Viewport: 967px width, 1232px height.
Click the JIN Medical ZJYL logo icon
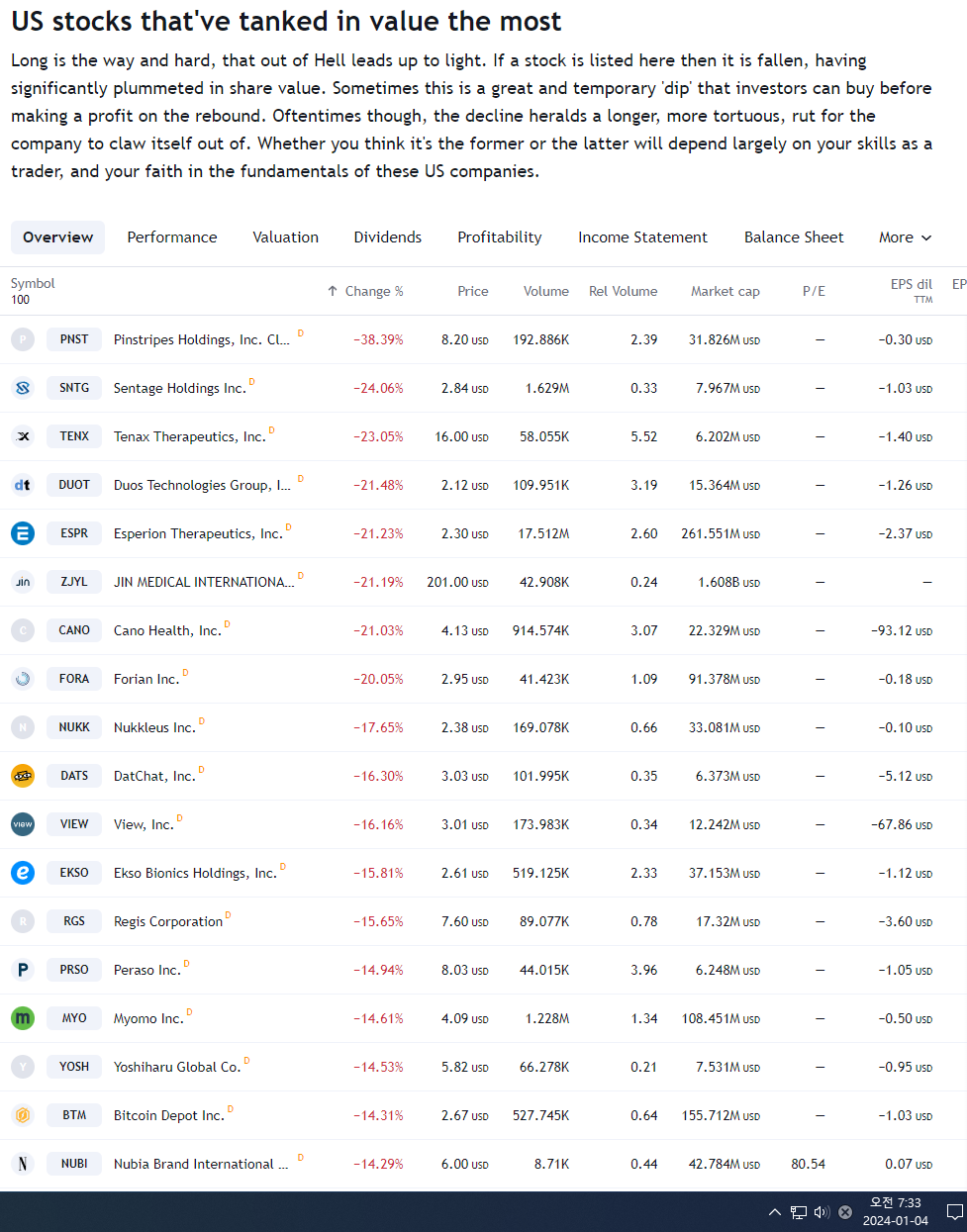(23, 582)
